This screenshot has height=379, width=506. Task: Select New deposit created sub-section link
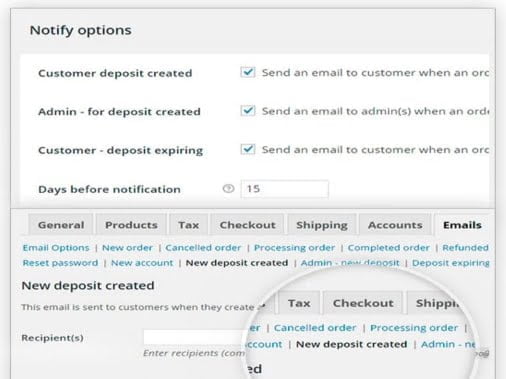pos(237,263)
